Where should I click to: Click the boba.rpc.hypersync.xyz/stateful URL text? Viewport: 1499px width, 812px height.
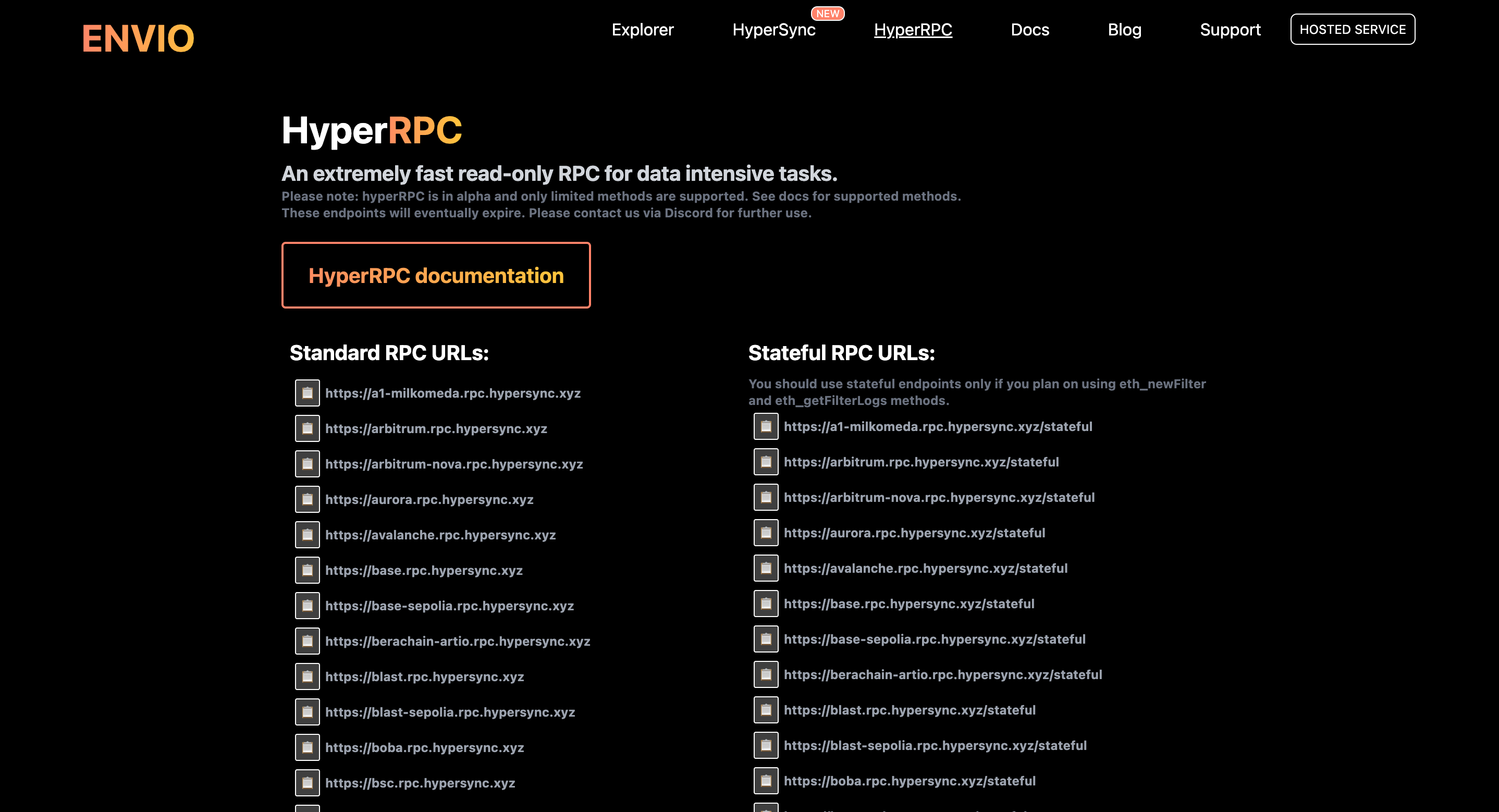tap(910, 782)
